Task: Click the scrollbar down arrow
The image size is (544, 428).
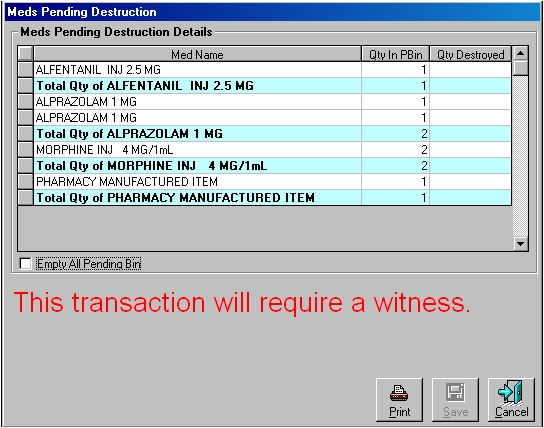Action: point(520,244)
